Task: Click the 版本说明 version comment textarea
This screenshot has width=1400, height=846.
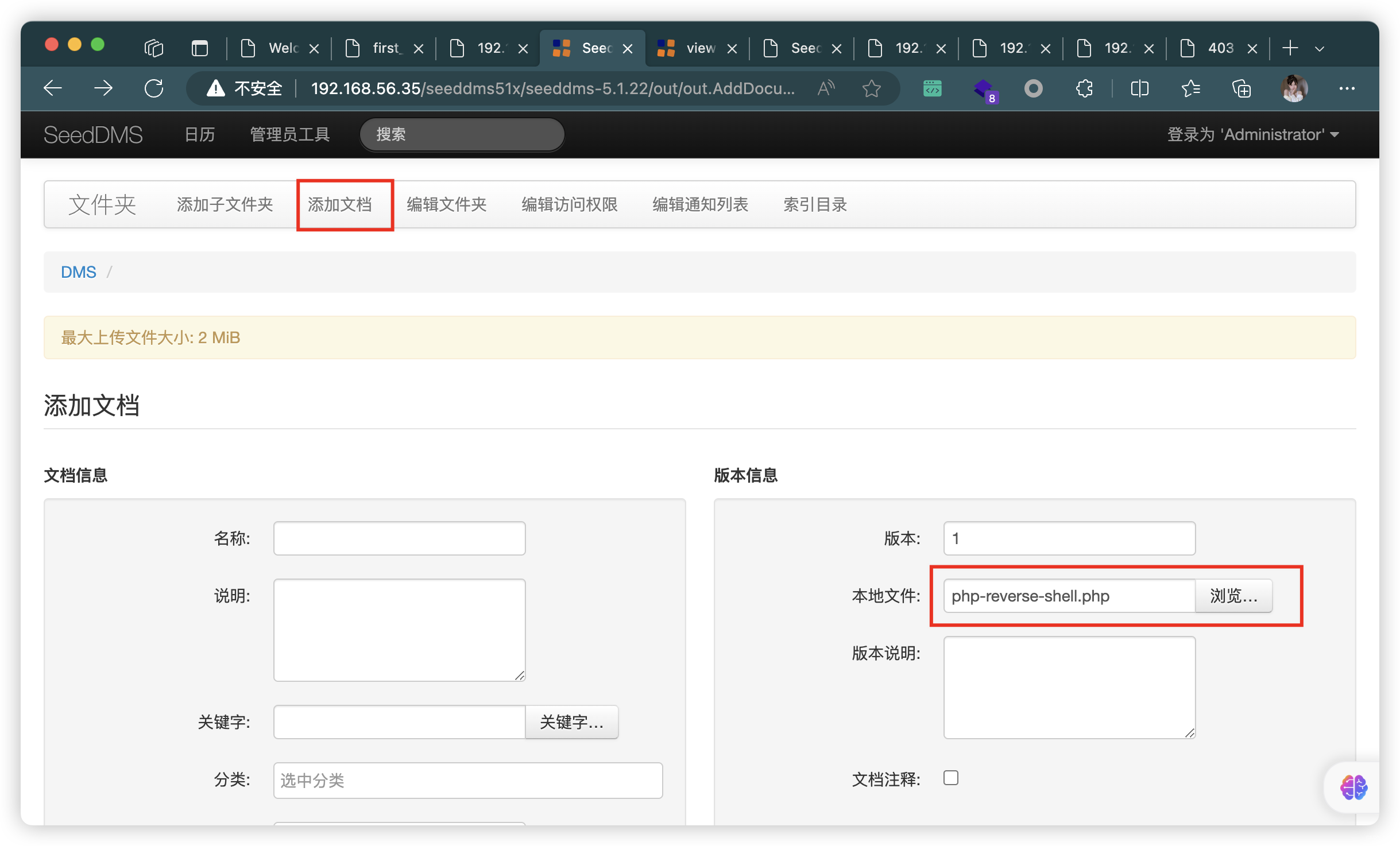Action: pyautogui.click(x=1070, y=688)
